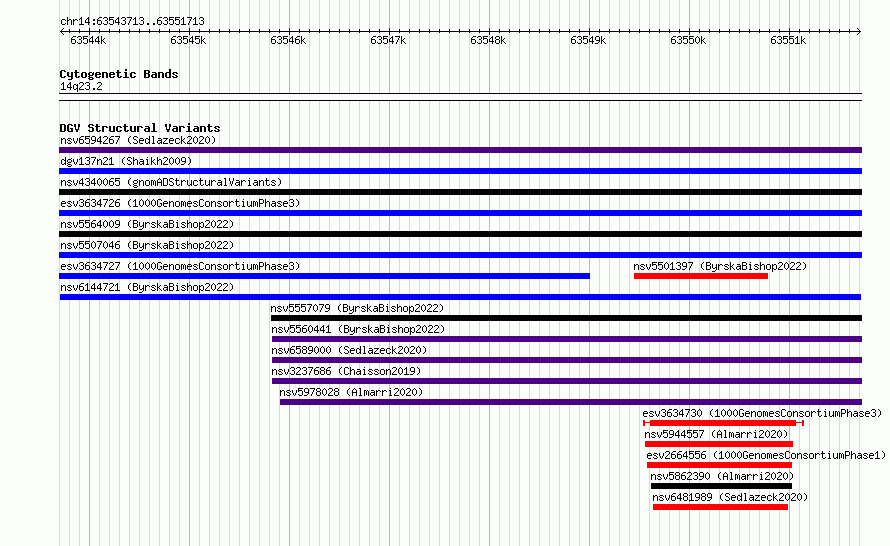The width and height of the screenshot is (890, 546).
Task: Click the black bar under nsv4340065
Action: coord(460,192)
